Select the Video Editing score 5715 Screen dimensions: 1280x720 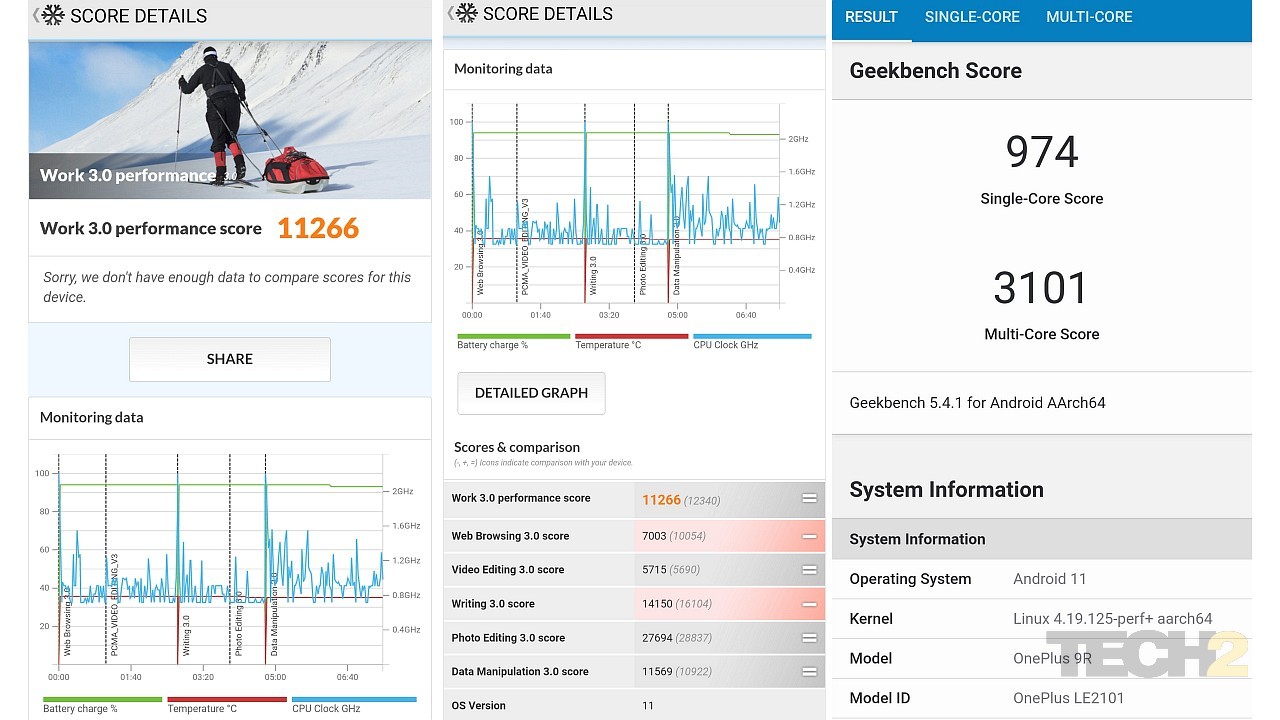(x=654, y=570)
